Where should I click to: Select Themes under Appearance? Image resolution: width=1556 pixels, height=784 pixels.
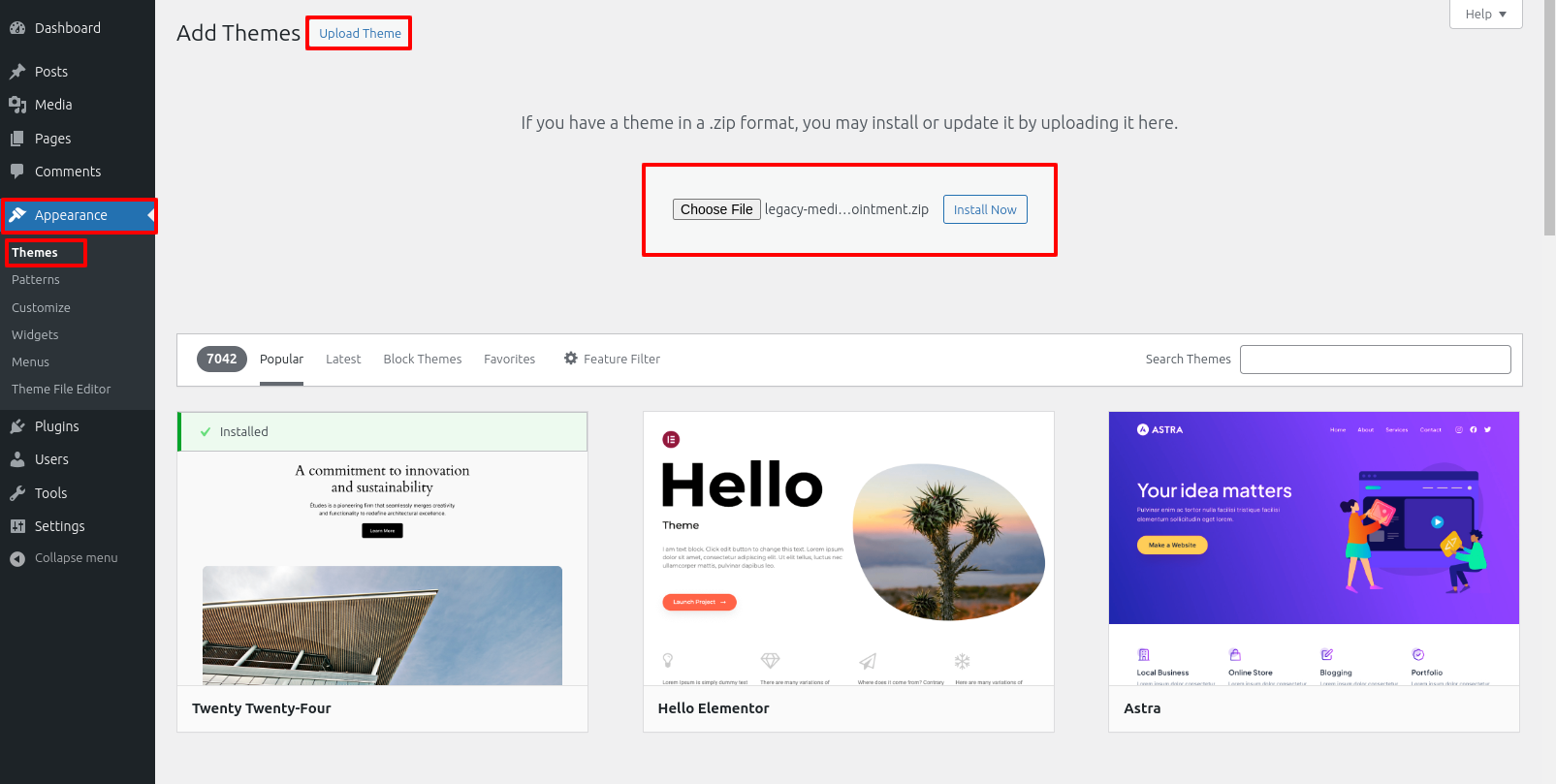pos(35,252)
